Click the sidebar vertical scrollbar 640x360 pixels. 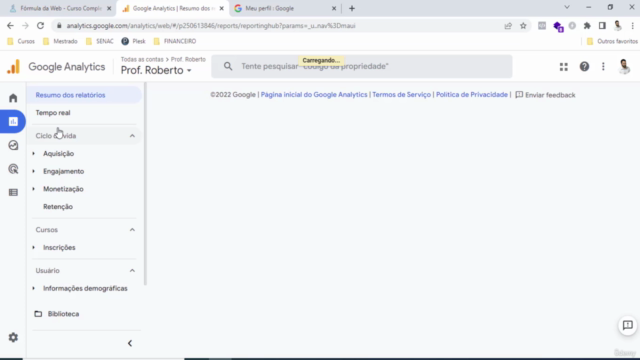[145, 184]
